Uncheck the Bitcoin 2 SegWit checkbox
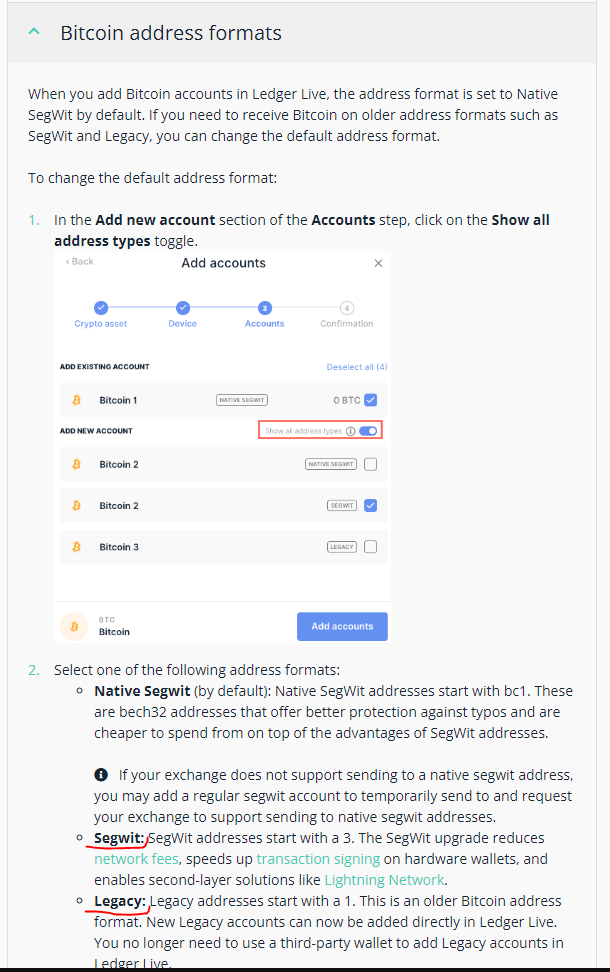 point(371,505)
